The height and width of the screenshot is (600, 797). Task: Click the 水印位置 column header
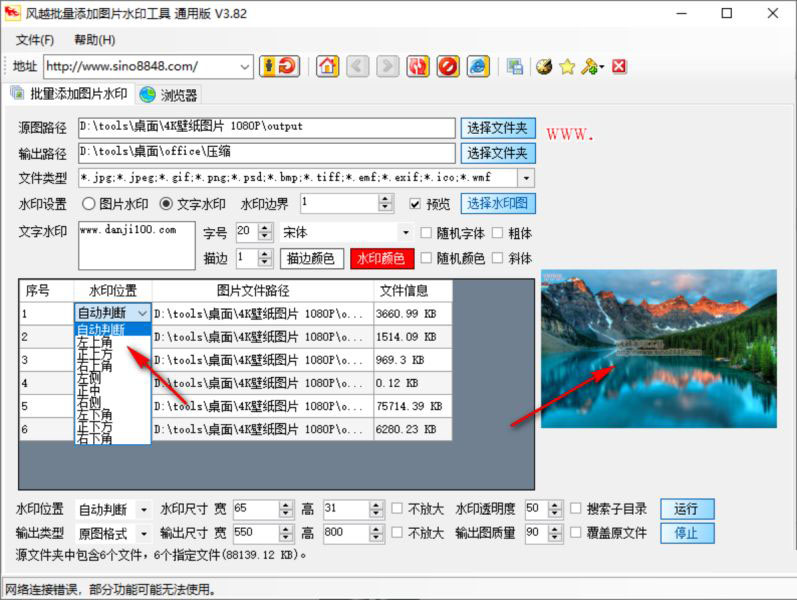pos(113,291)
